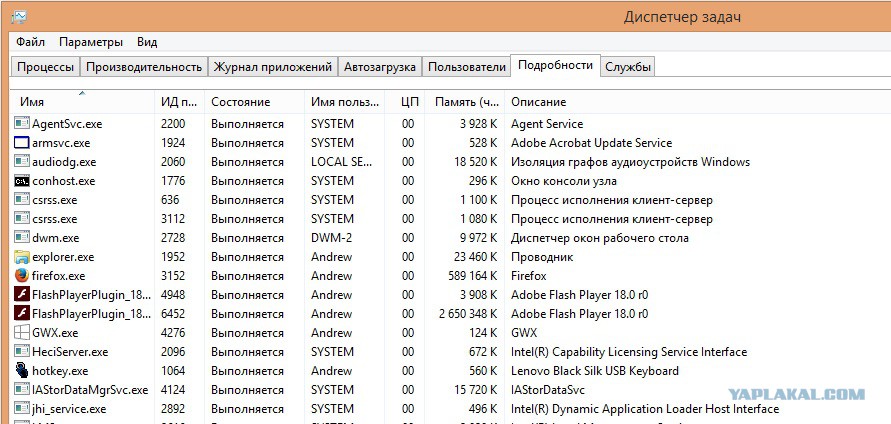Click the jhi_service.exe process icon

point(22,409)
